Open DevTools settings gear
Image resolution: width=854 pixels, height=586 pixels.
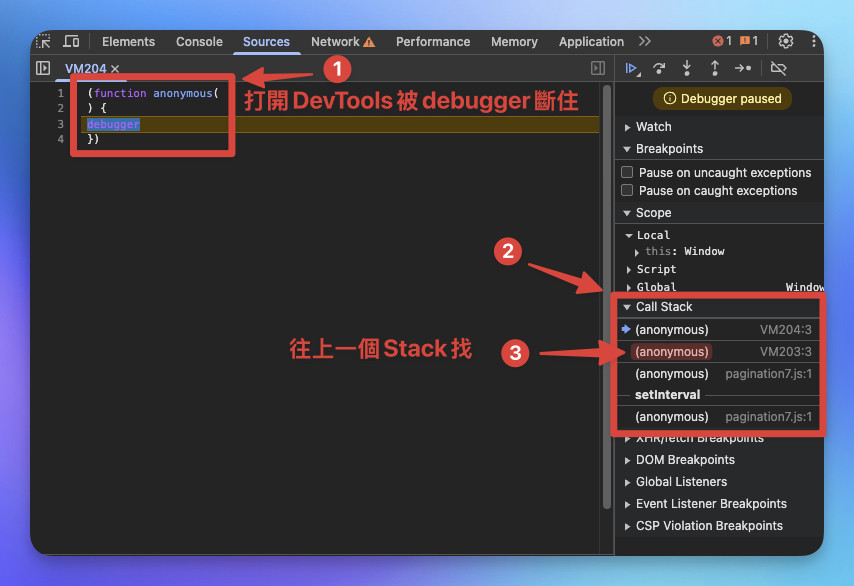[785, 41]
